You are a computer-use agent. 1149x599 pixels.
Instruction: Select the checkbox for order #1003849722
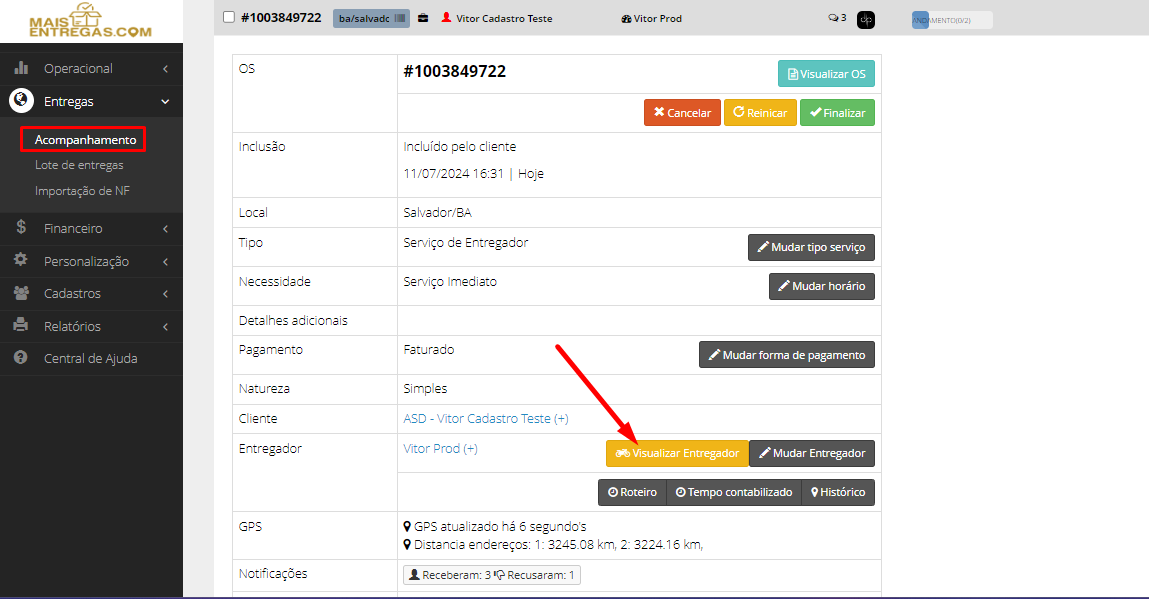click(x=229, y=18)
